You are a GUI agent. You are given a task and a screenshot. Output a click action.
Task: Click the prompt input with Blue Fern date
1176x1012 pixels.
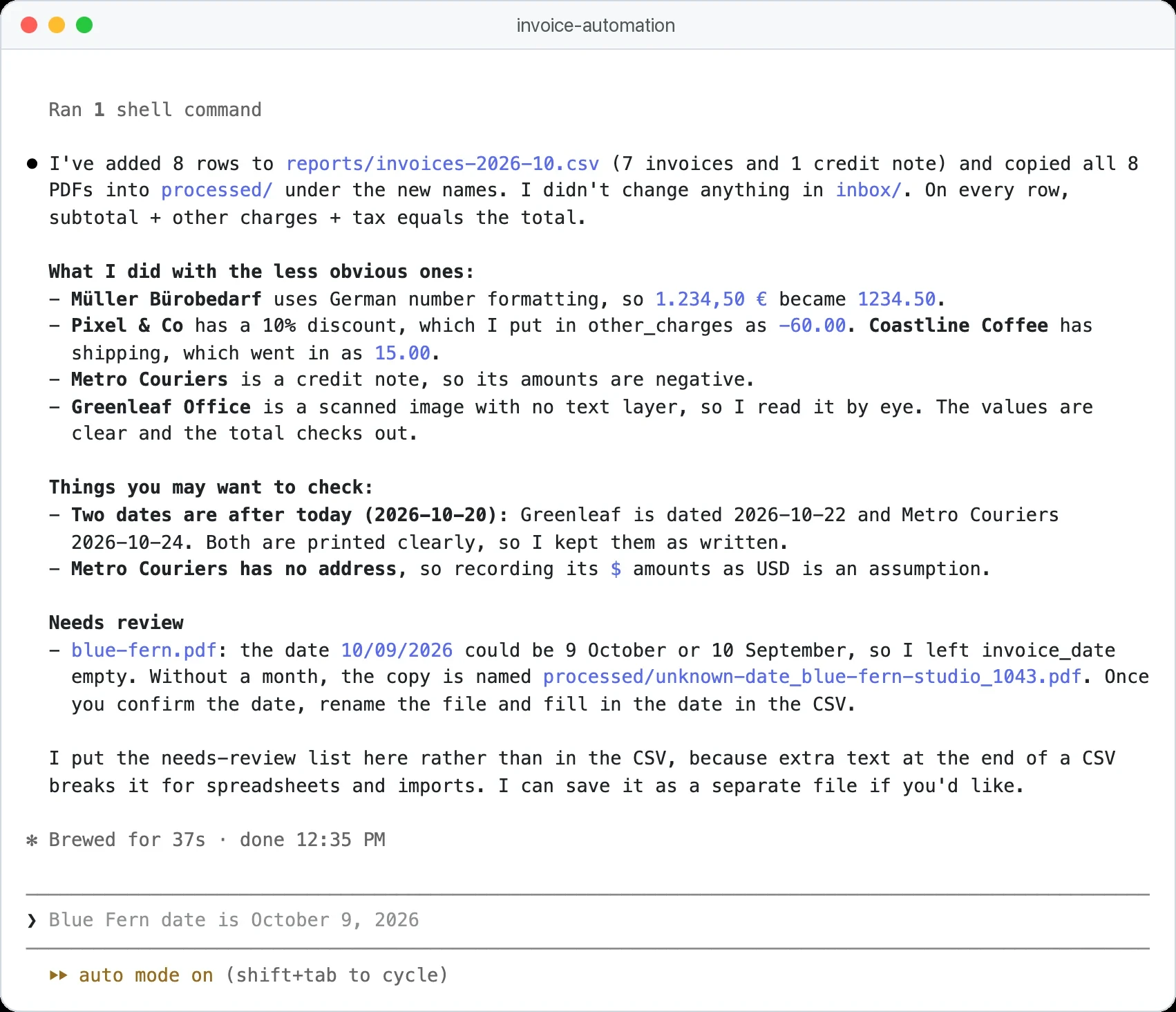coord(587,920)
